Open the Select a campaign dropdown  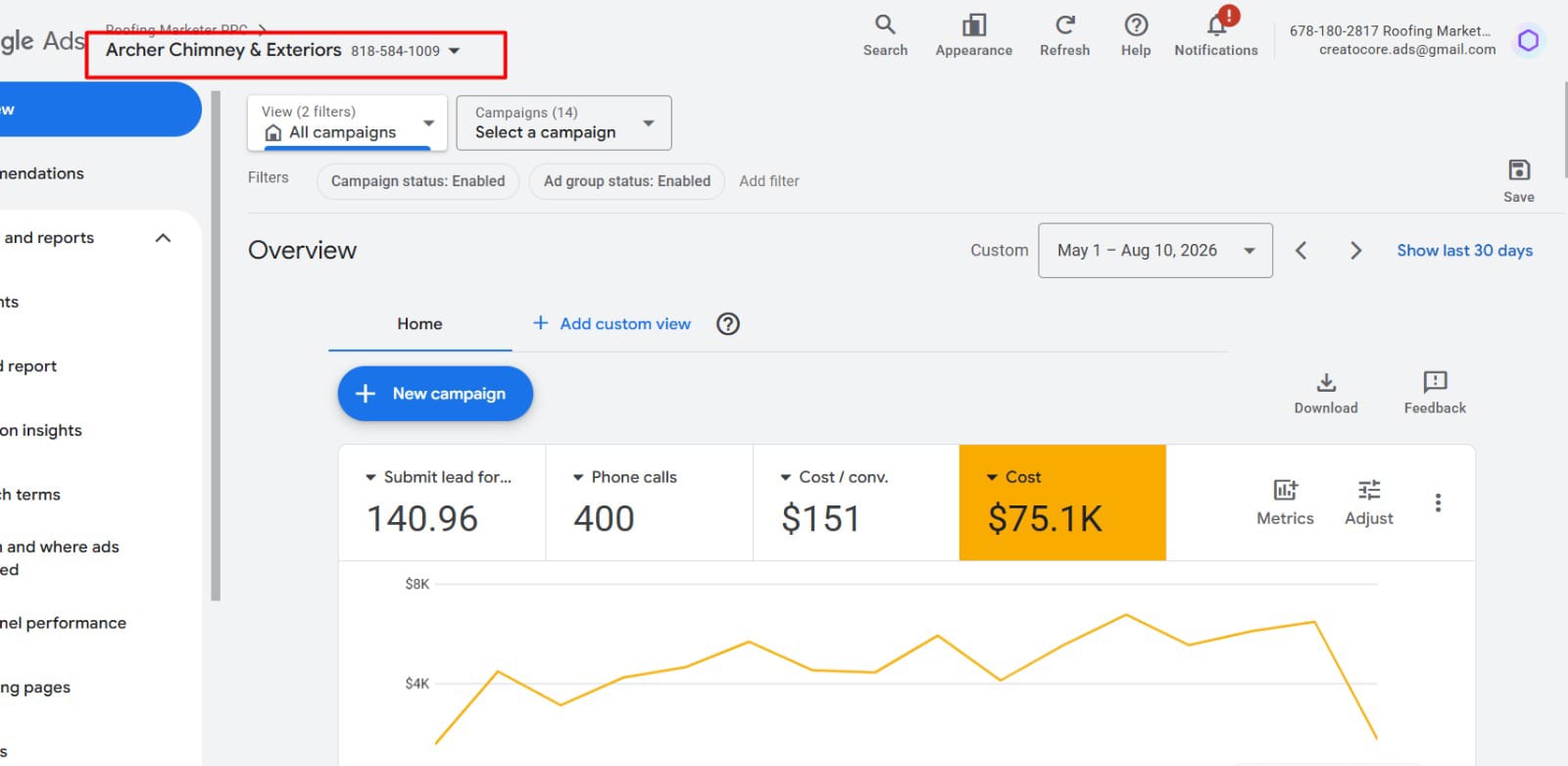coord(564,122)
